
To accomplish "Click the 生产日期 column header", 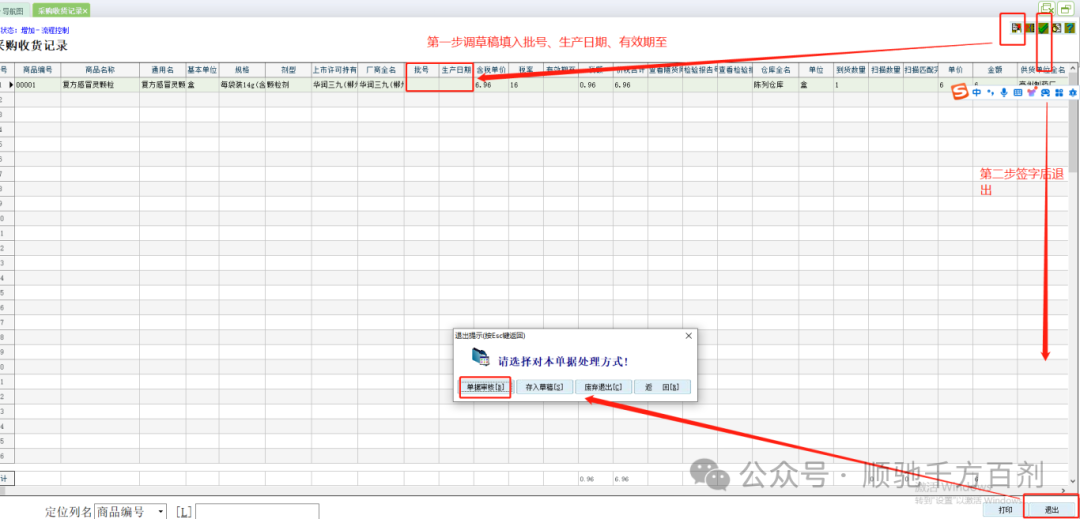I will pos(456,70).
